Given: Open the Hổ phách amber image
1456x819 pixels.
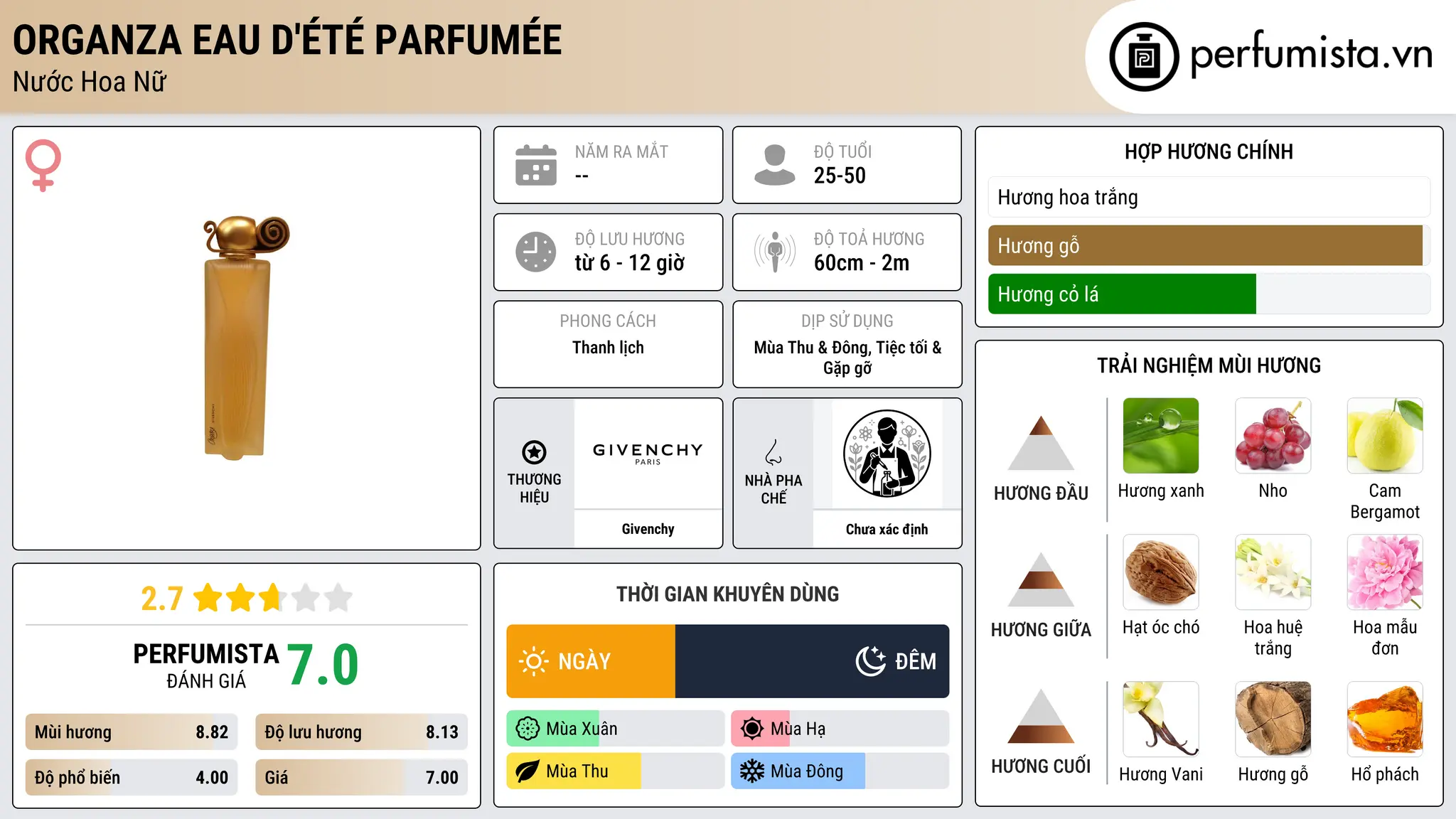Looking at the screenshot, I should pyautogui.click(x=1385, y=719).
